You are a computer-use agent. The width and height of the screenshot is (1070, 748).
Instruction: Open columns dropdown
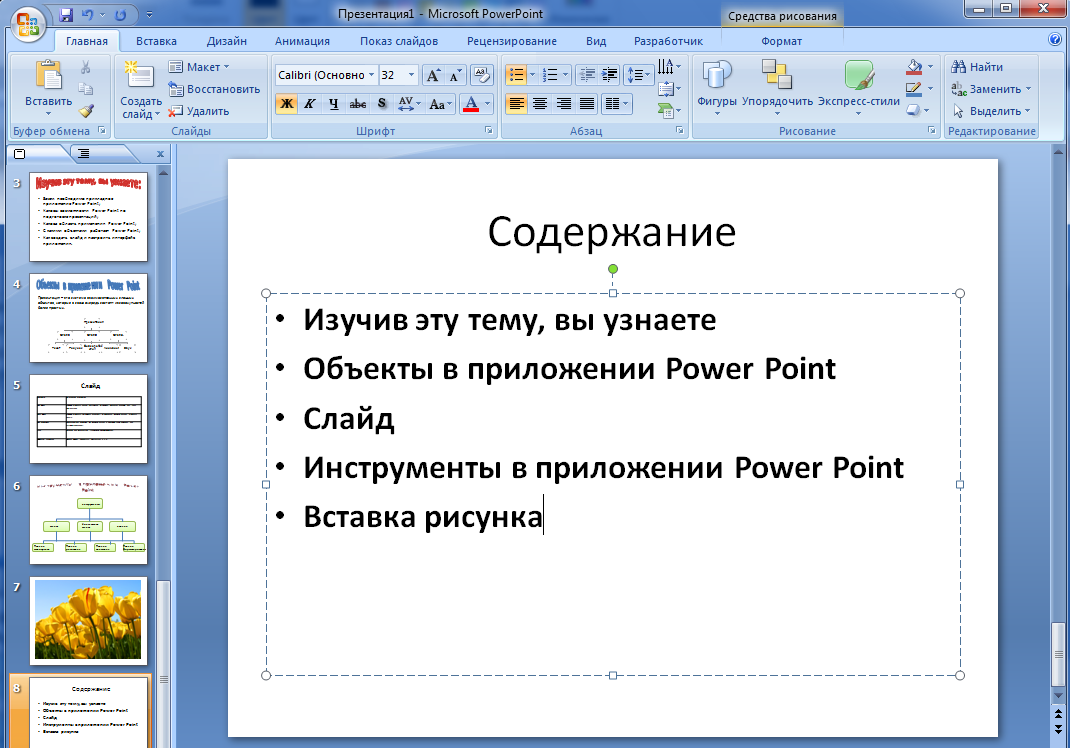pos(617,104)
